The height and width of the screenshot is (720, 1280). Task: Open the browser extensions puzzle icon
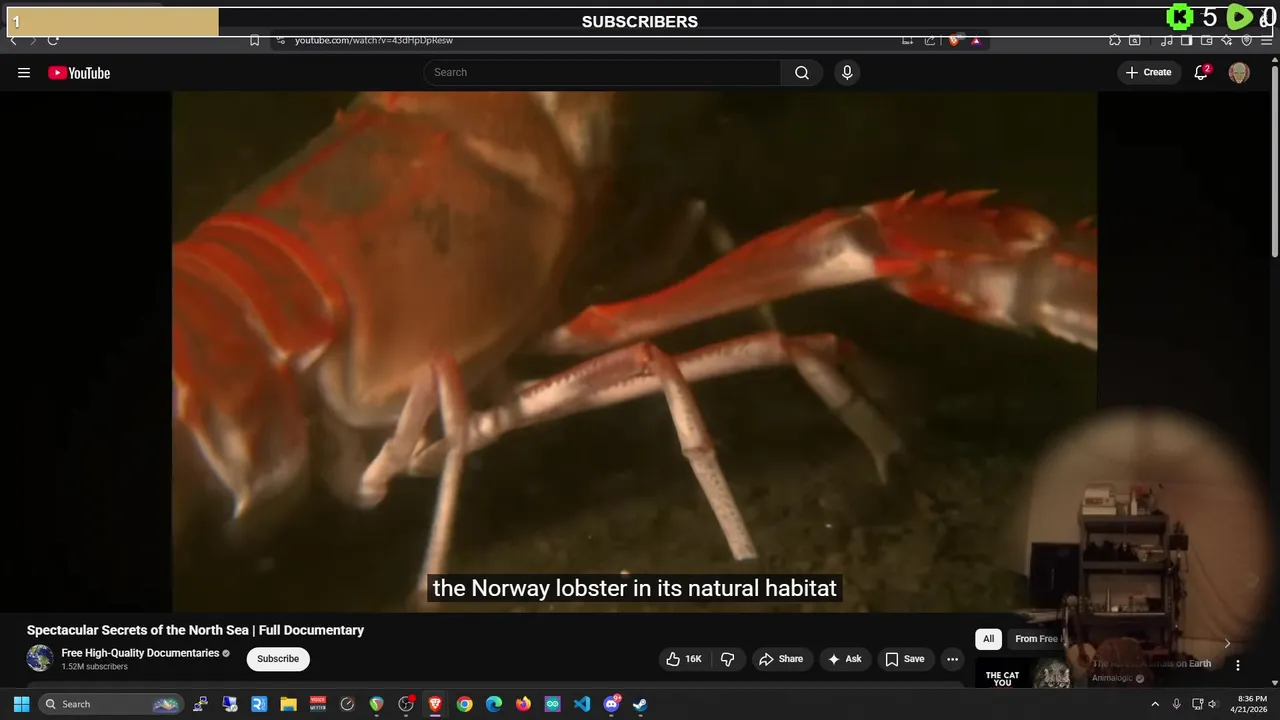pos(1115,40)
